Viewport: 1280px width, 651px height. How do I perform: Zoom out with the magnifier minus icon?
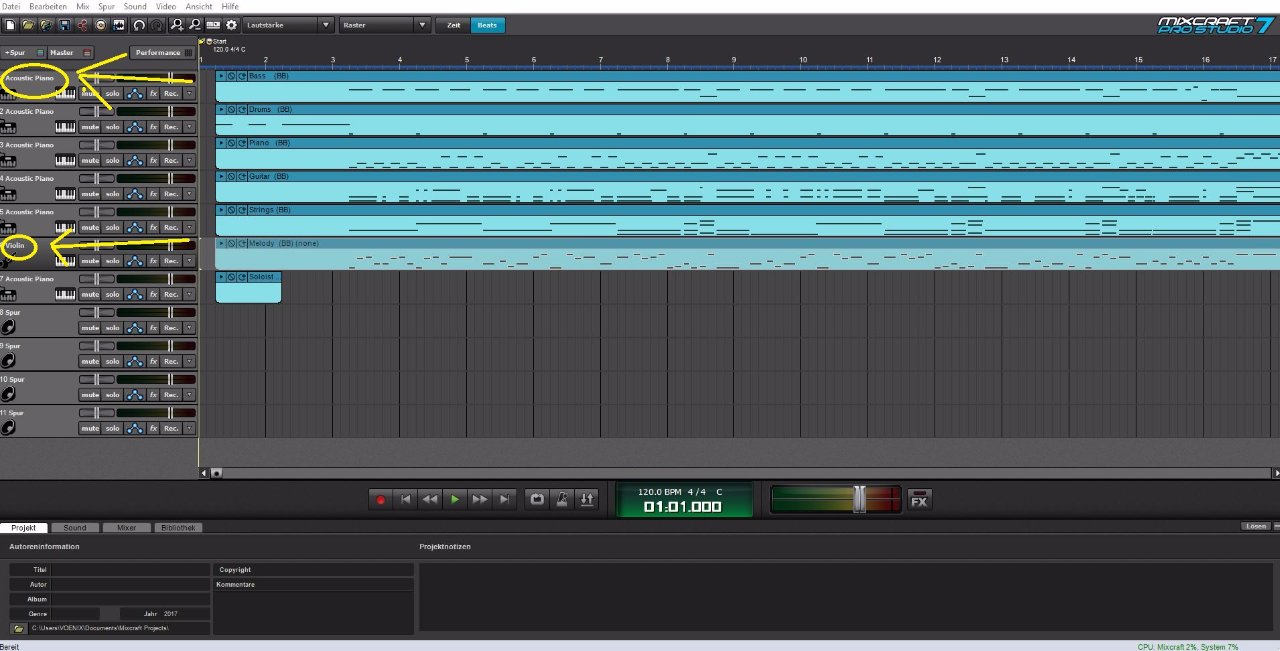coord(195,24)
